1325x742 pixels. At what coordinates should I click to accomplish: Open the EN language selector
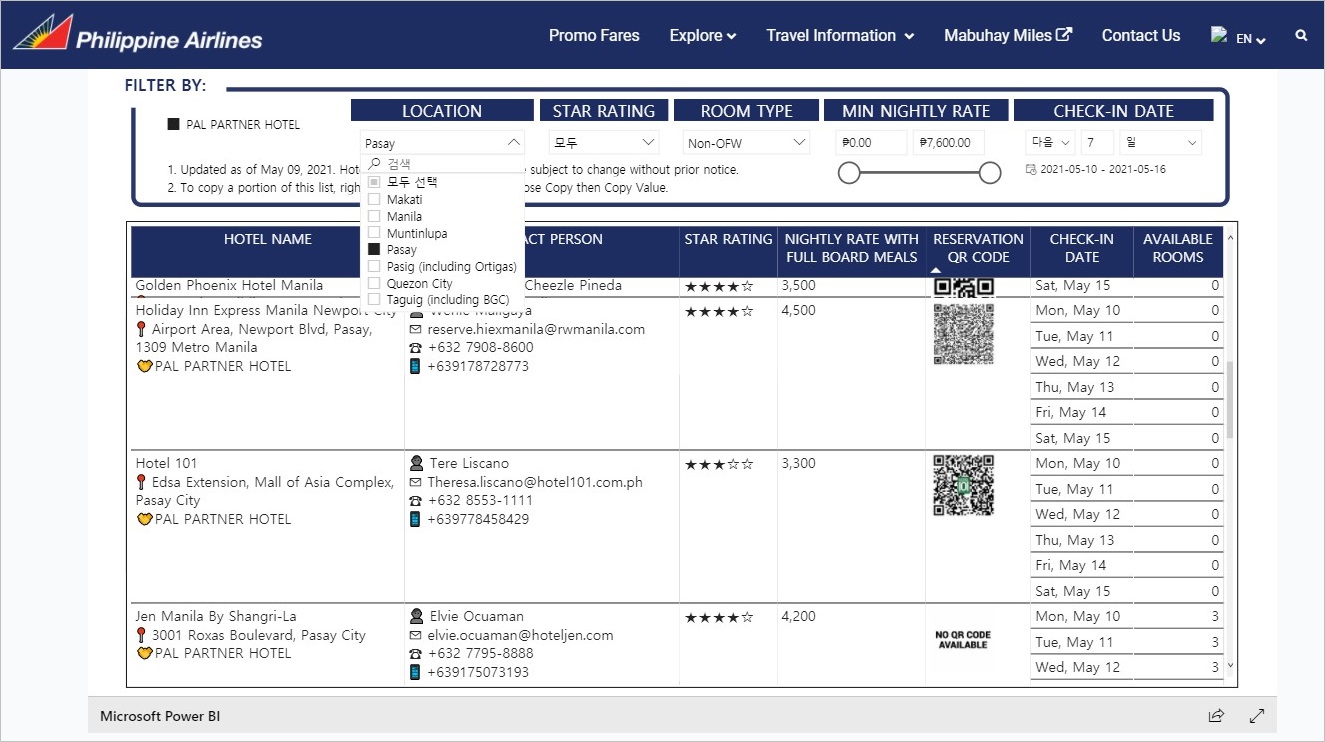[1251, 39]
